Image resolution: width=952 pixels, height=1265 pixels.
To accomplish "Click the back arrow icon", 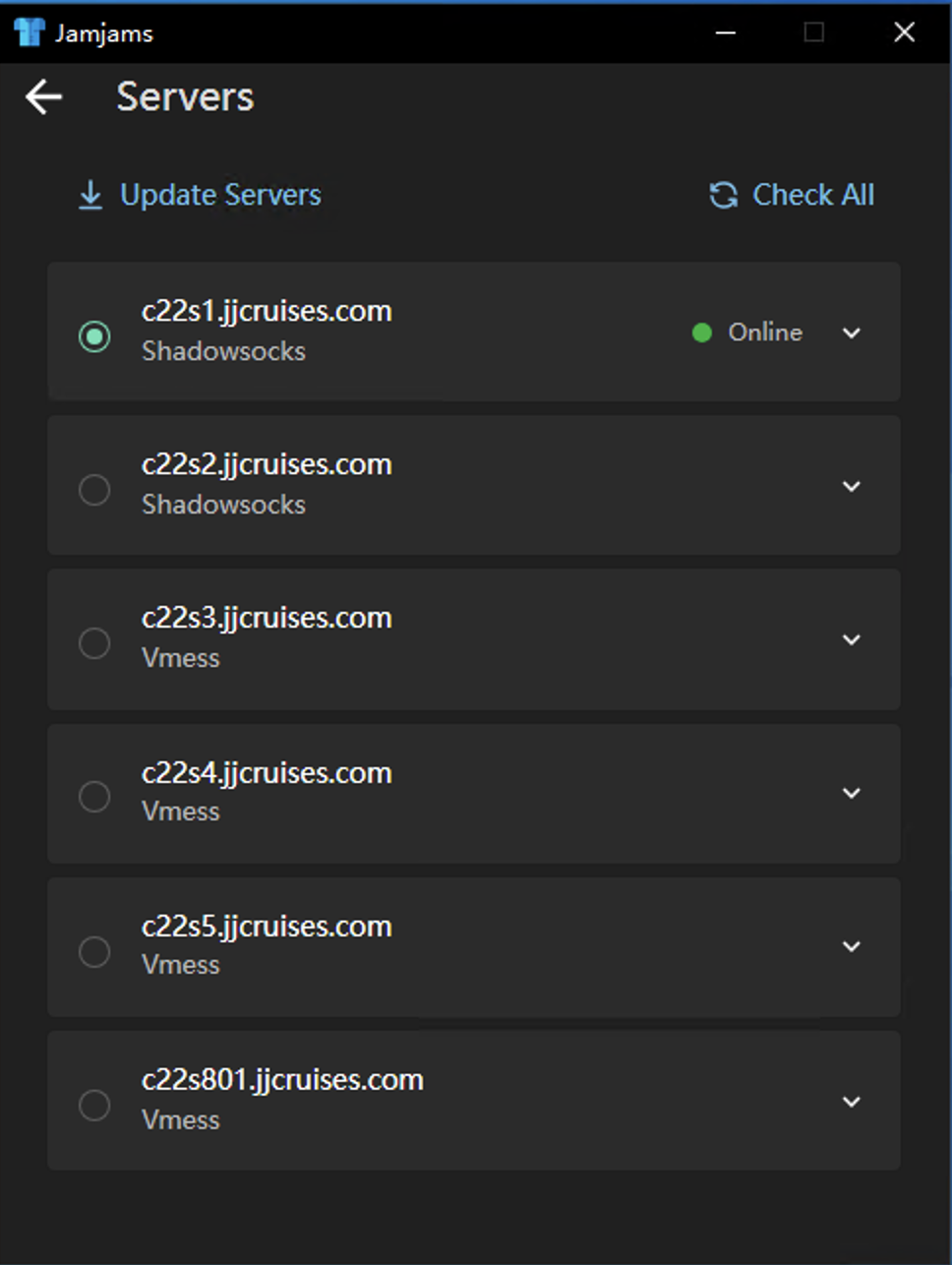I will click(44, 96).
